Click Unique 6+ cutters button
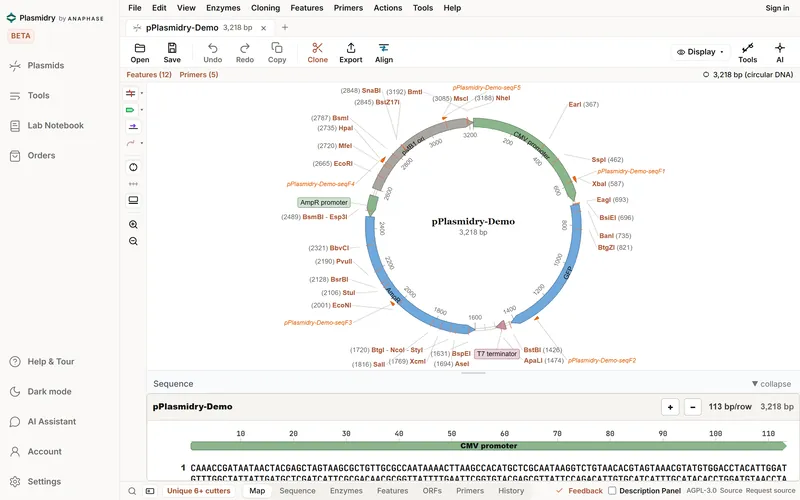800x500 pixels. pos(198,491)
